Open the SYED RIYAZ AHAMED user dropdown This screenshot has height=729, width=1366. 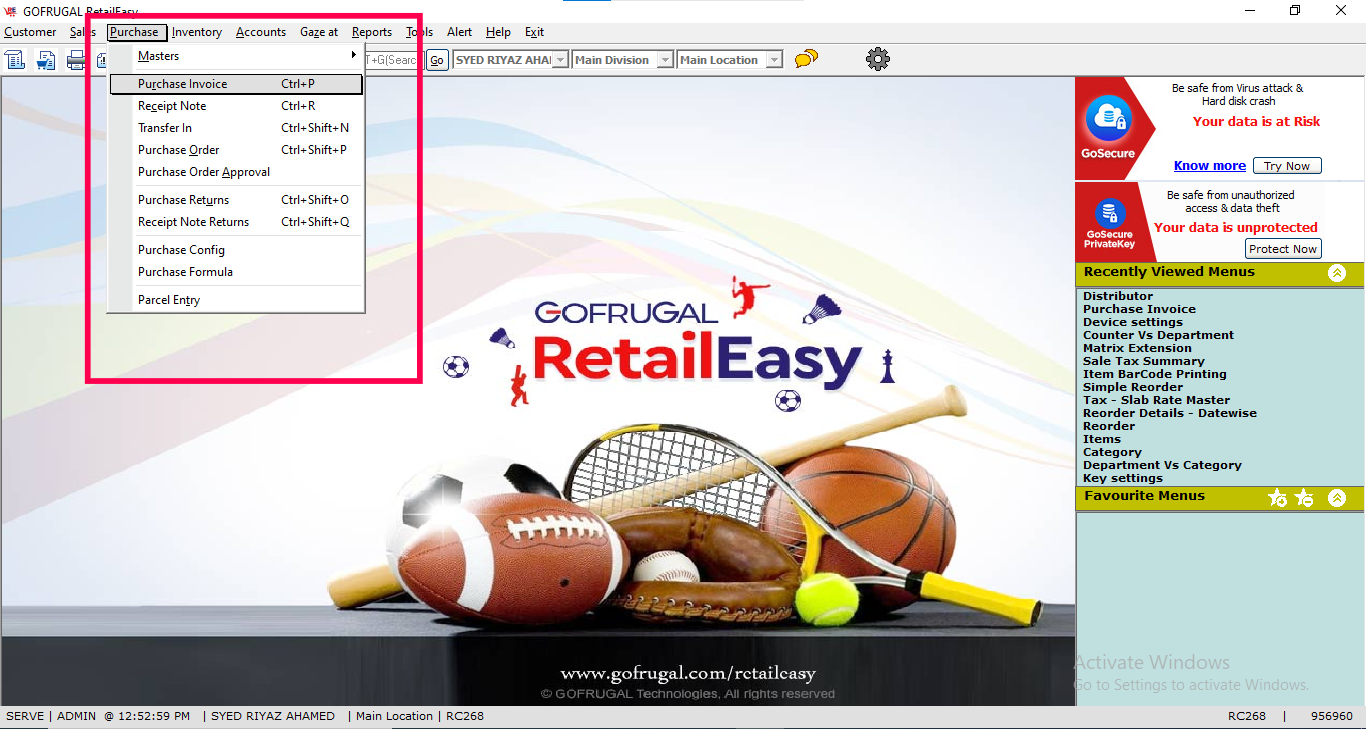560,60
